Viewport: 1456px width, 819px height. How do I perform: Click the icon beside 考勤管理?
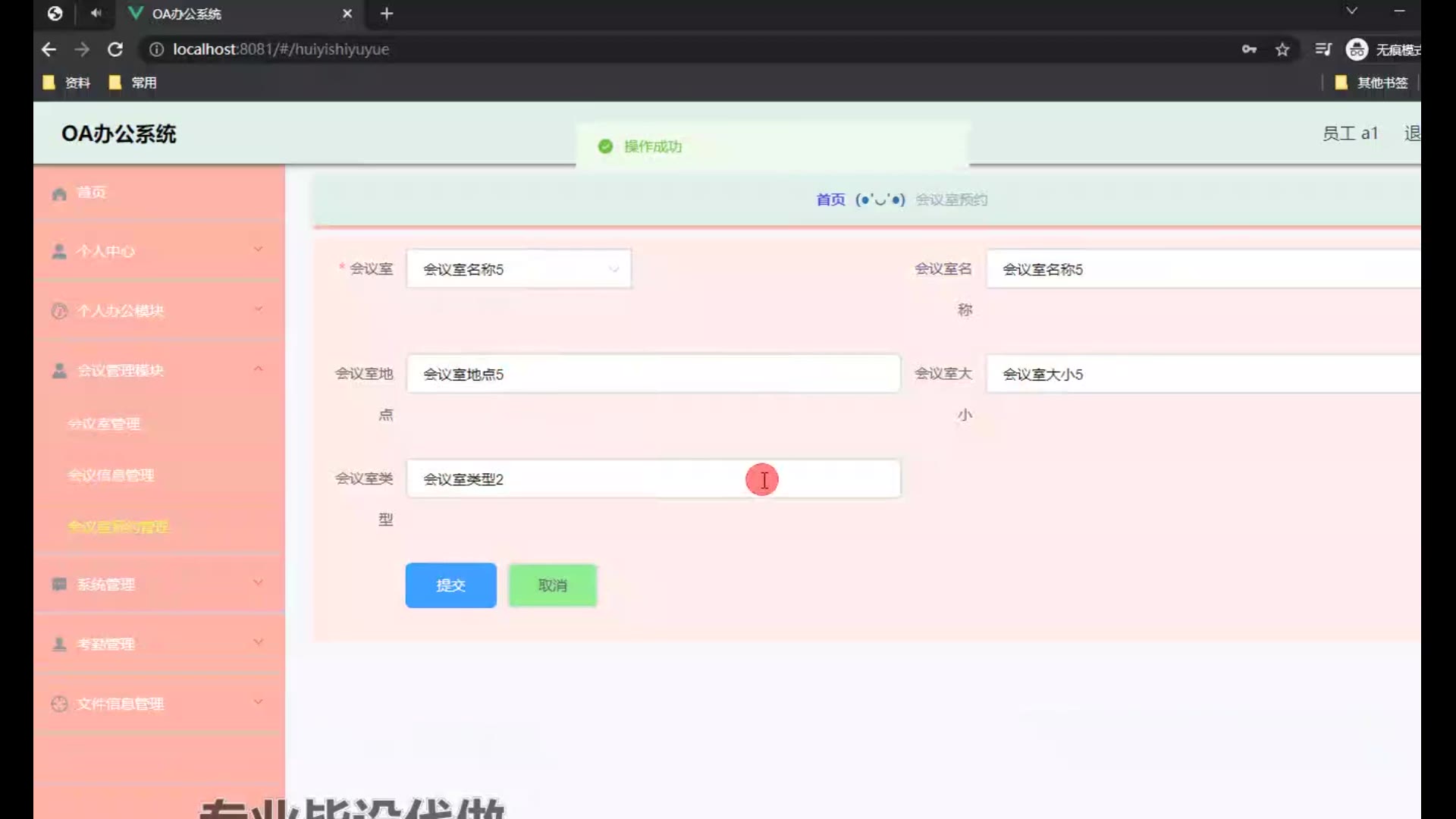(59, 644)
